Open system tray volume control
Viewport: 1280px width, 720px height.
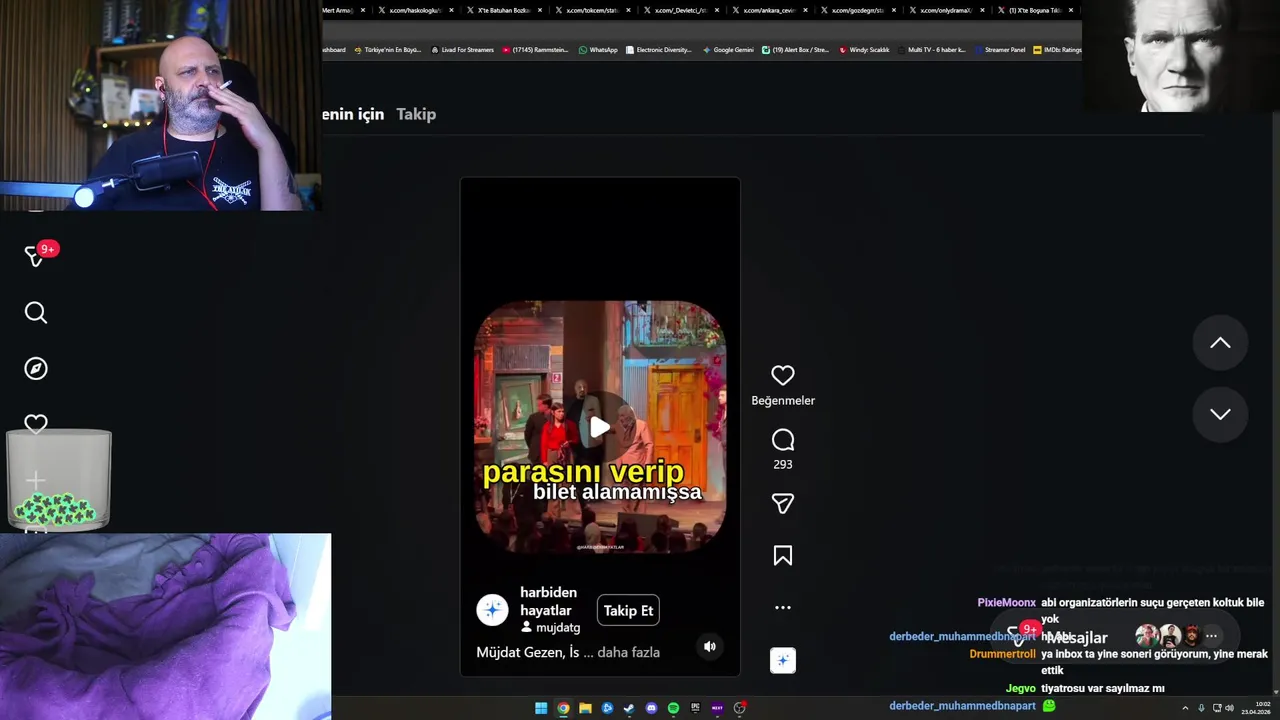[1229, 708]
